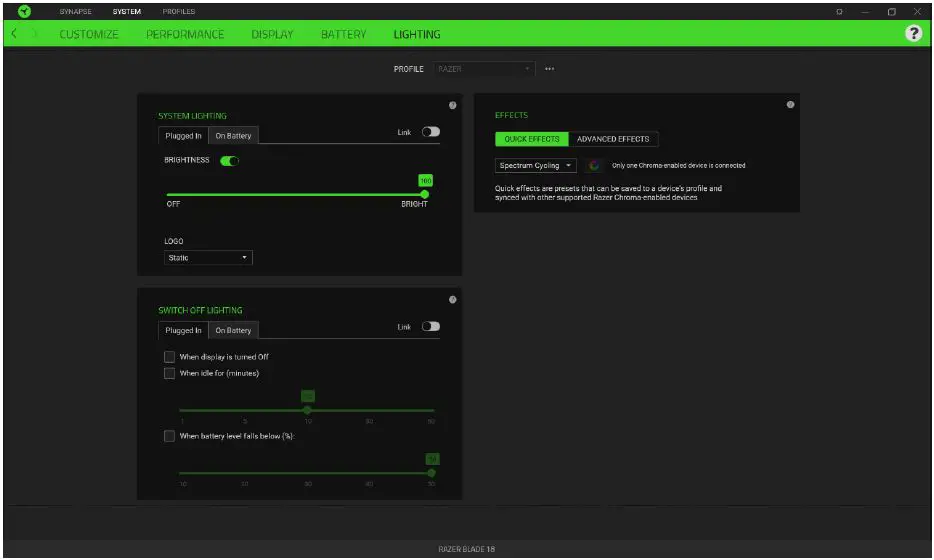Image resolution: width=934 pixels, height=560 pixels.
Task: Close the Synapse window
Action: [917, 11]
